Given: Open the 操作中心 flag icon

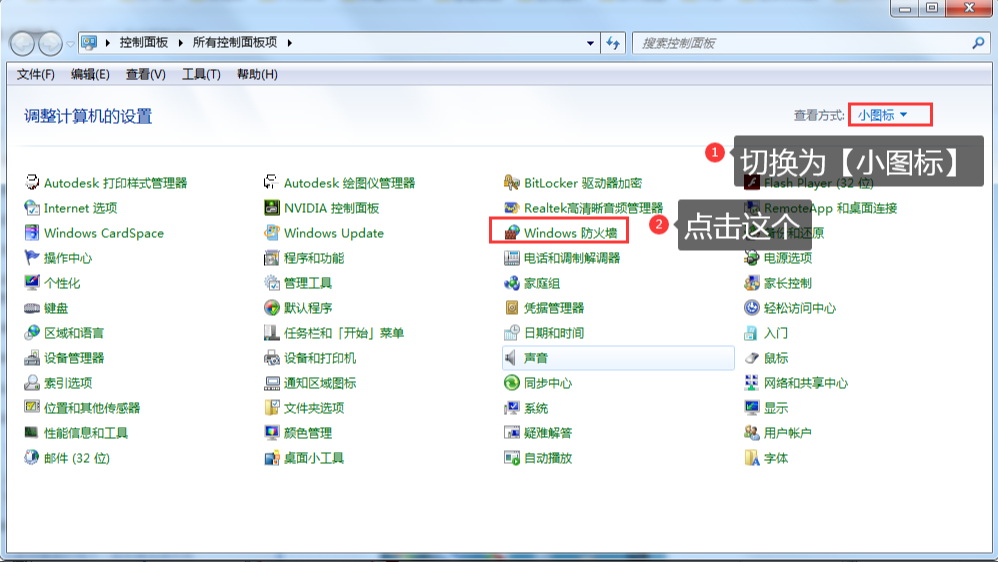Looking at the screenshot, I should [x=32, y=257].
